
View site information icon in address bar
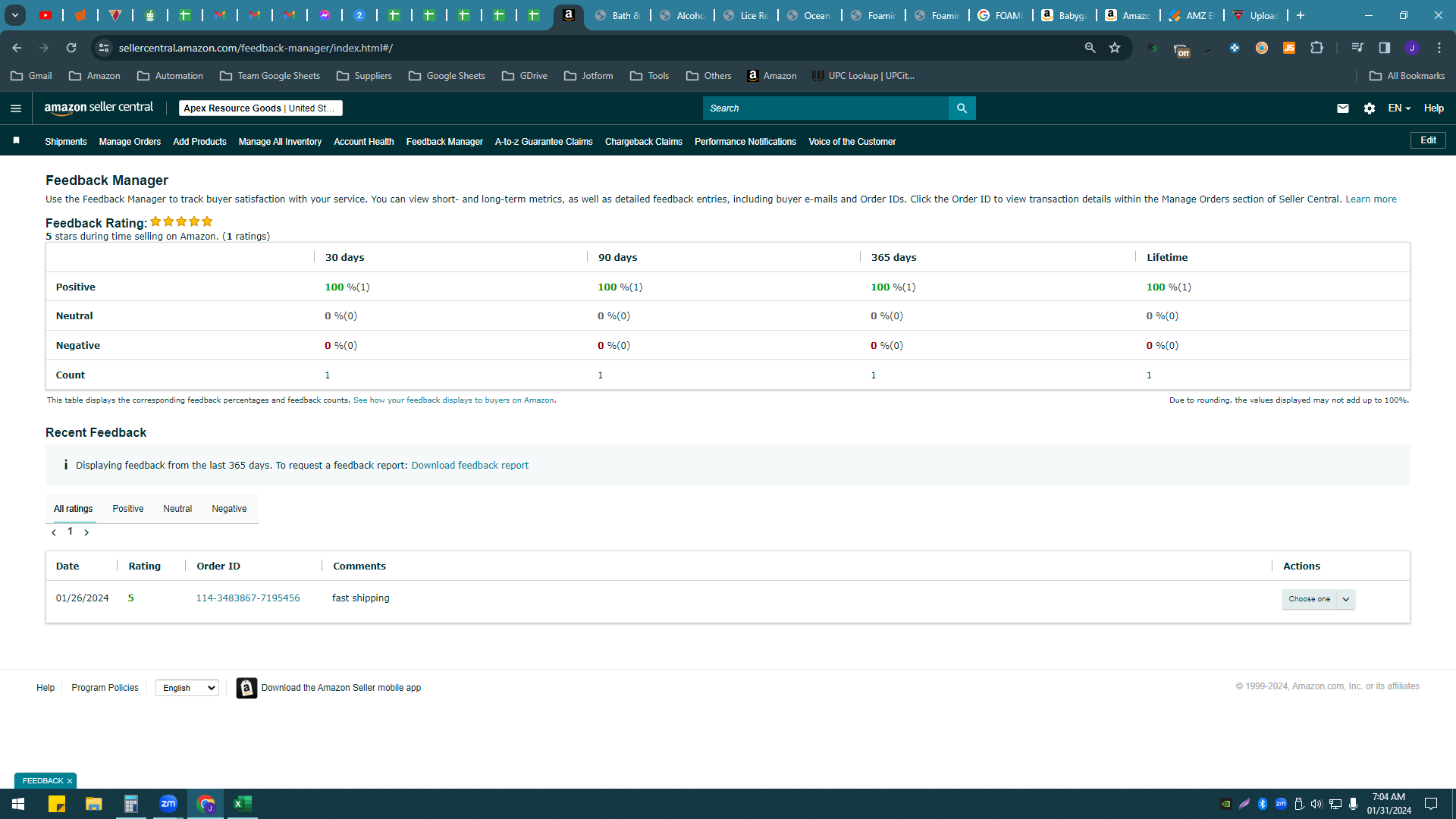(104, 48)
